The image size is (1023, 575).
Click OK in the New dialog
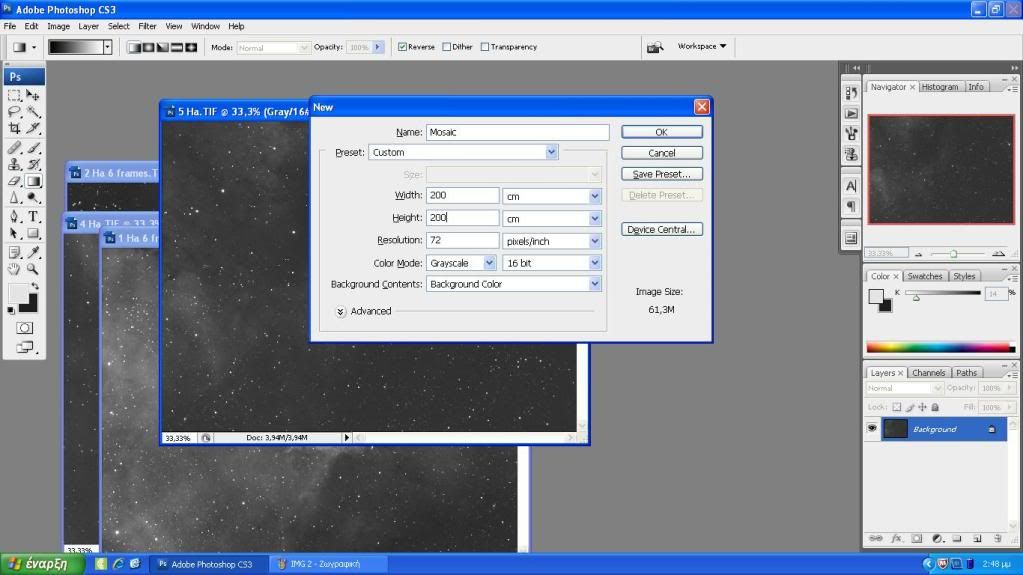tap(661, 132)
